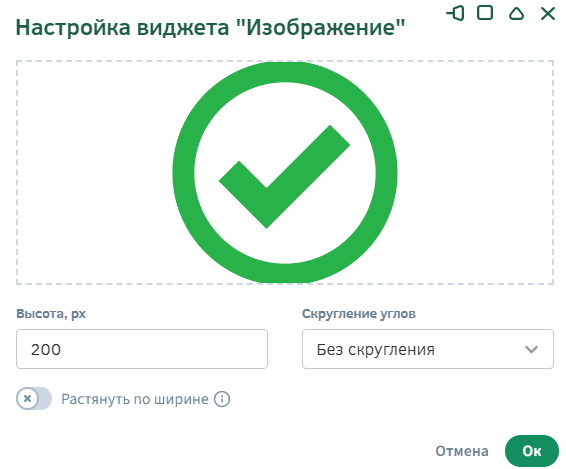
Task: Click empty dashed area right of the image
Action: click(x=475, y=172)
